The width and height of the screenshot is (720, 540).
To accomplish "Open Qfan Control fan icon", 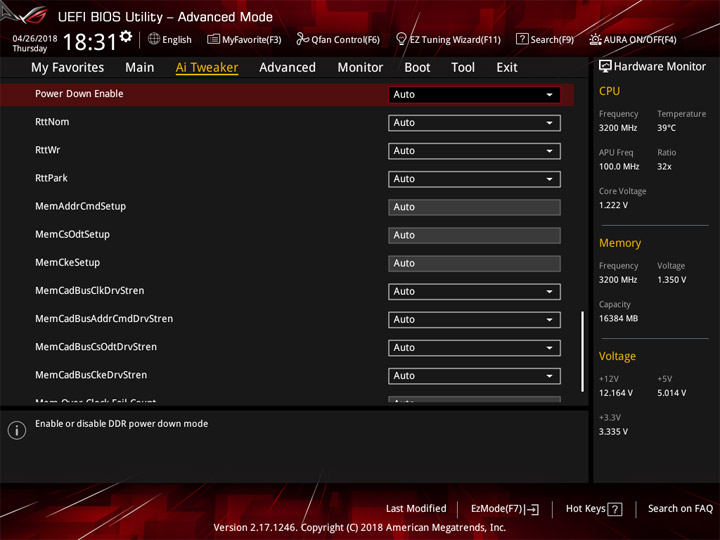I will (x=302, y=39).
